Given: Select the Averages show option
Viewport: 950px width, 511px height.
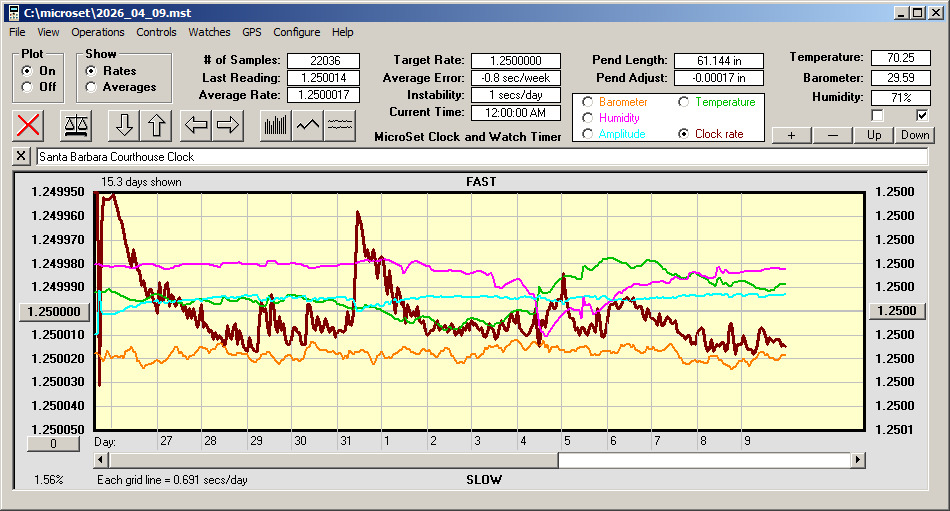Looking at the screenshot, I should pyautogui.click(x=92, y=87).
